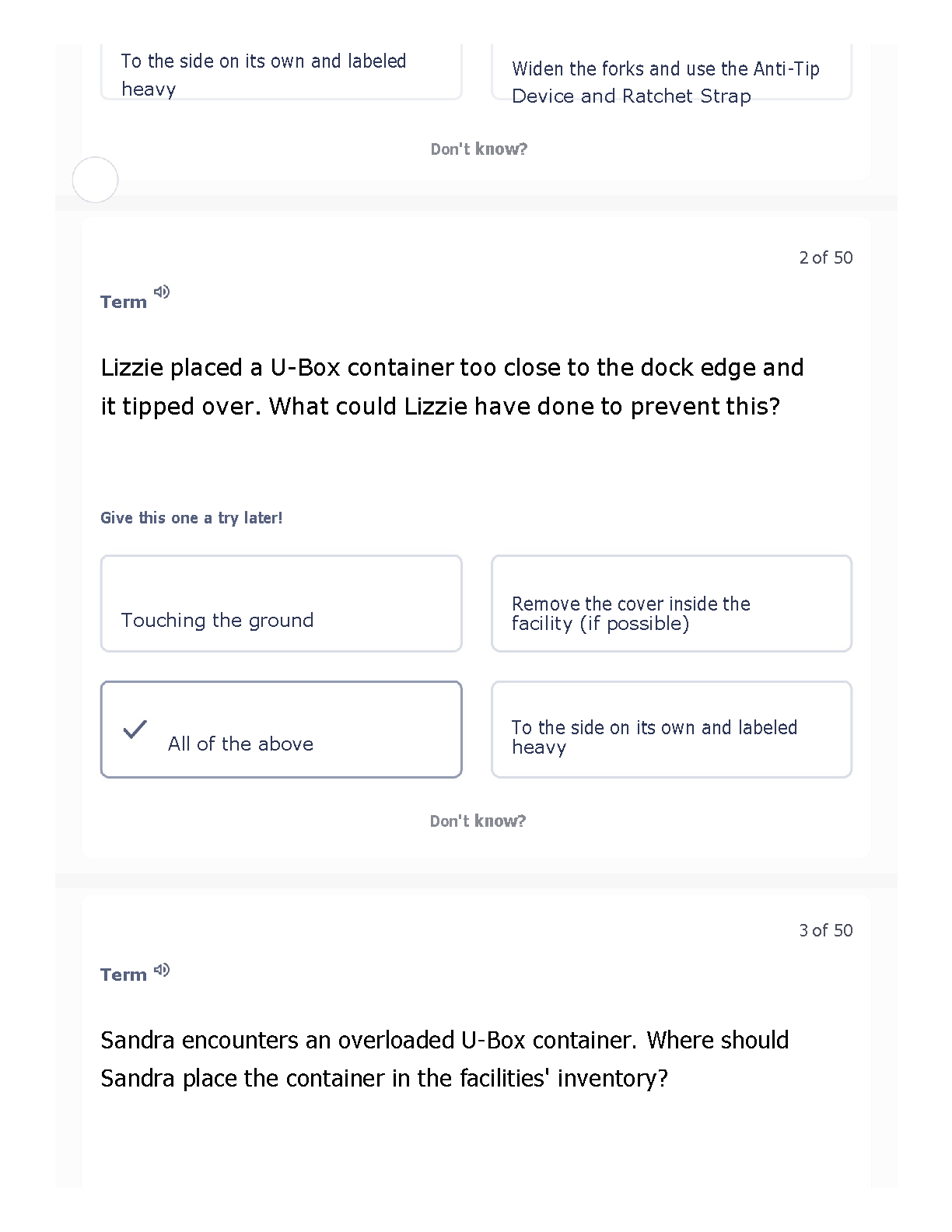Play audio for question 2 term
The height and width of the screenshot is (1232, 952).
click(x=162, y=292)
